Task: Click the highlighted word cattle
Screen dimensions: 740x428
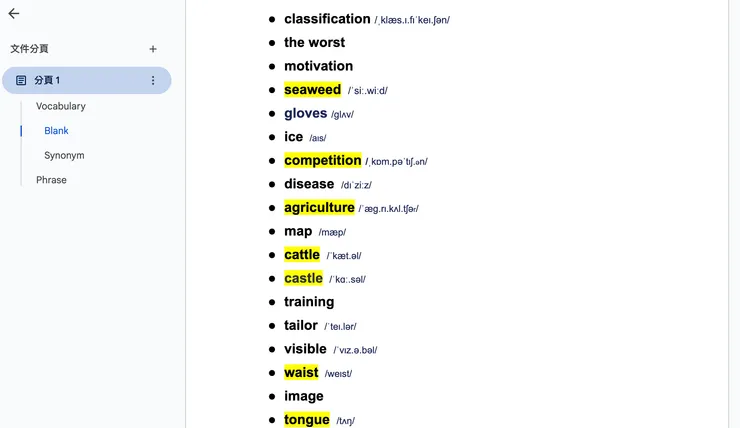Action: click(302, 255)
